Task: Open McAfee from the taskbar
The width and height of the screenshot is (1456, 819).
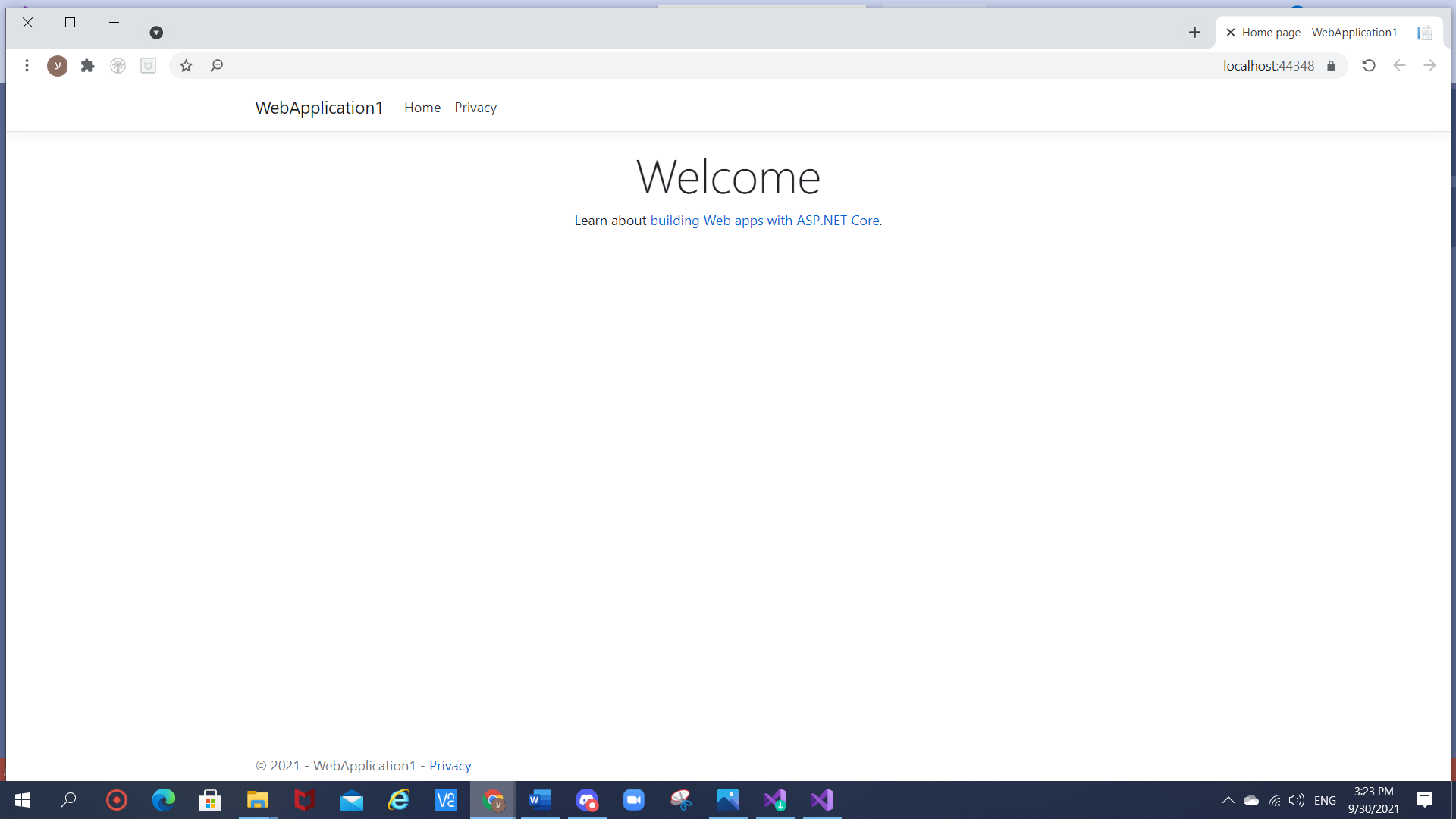Action: [304, 800]
